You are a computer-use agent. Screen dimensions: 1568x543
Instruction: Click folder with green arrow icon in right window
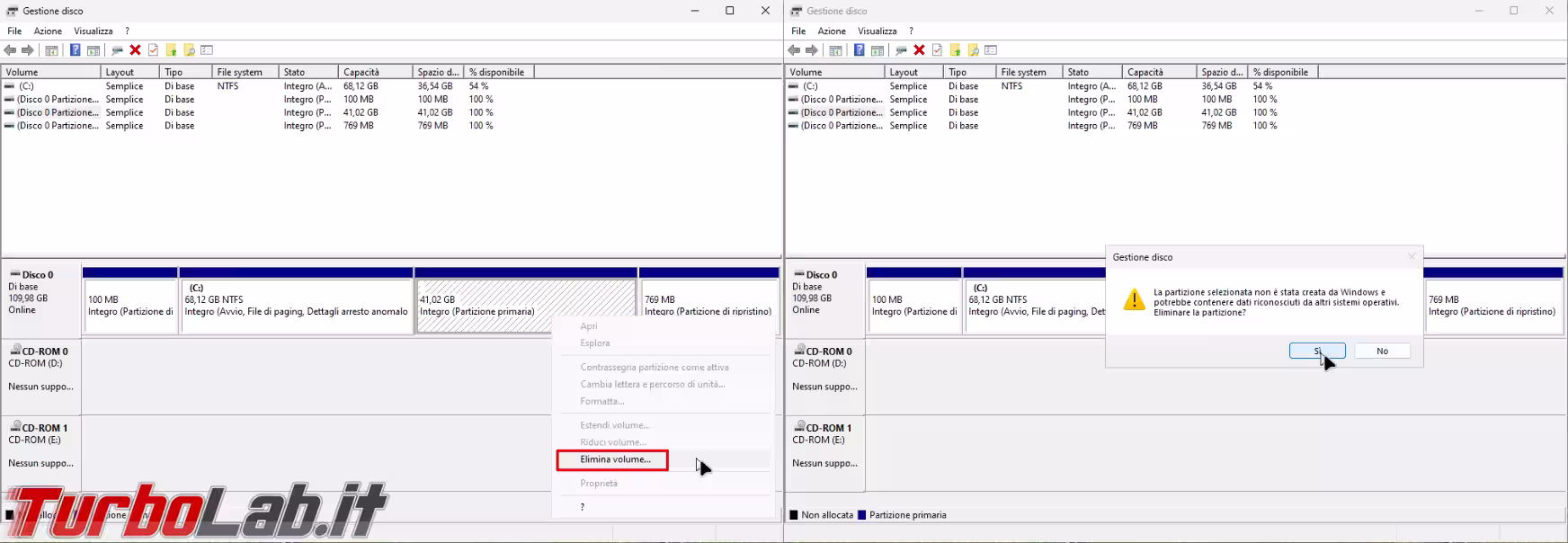tap(955, 50)
